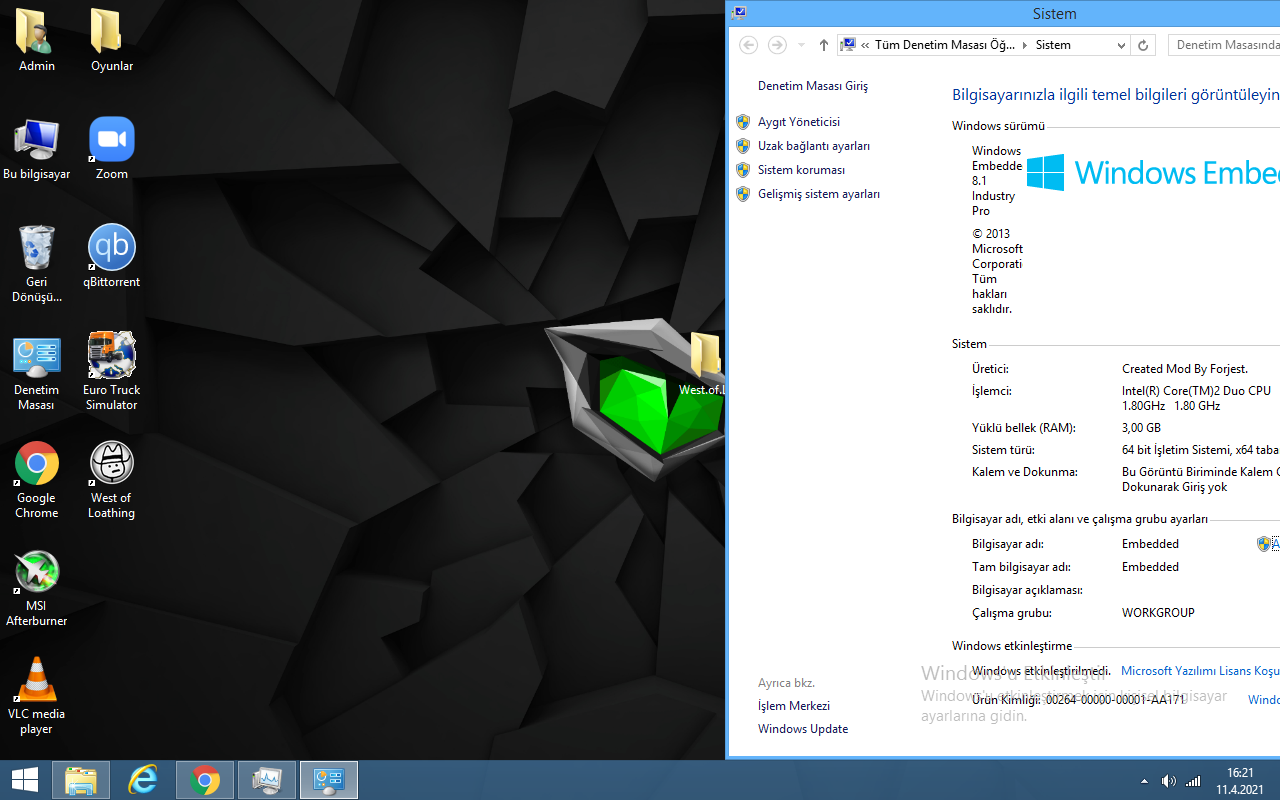
Task: Open İşlem Merkezi link
Action: [794, 706]
